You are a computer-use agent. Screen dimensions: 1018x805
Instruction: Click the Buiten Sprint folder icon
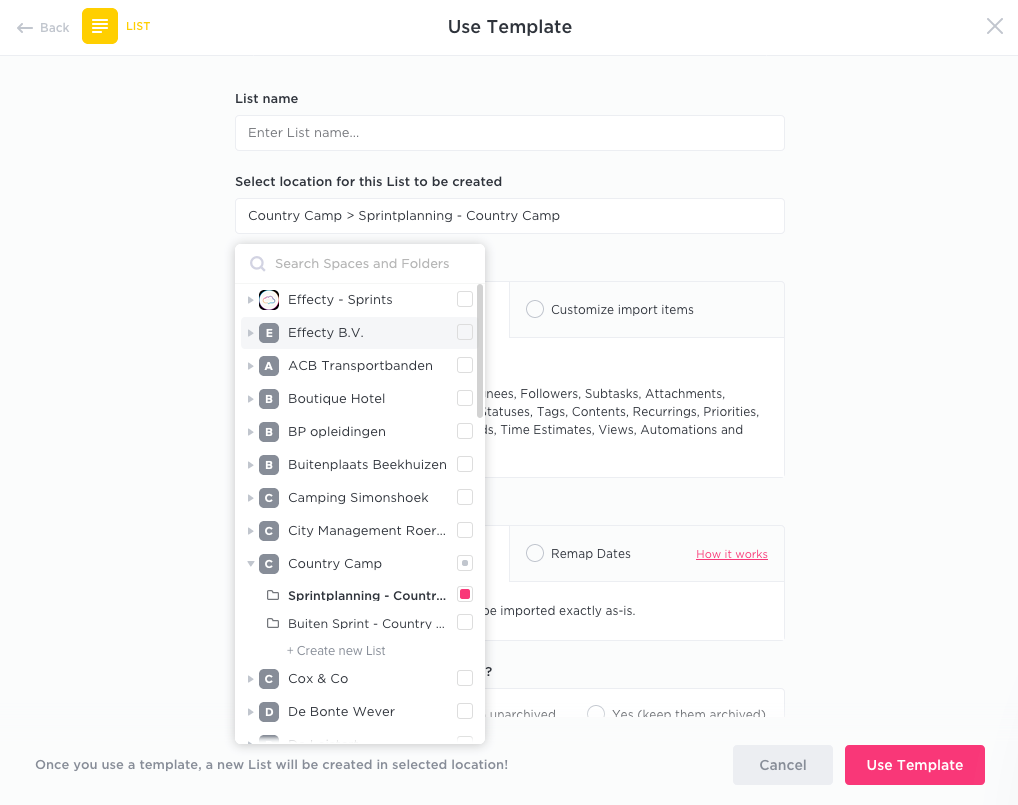pyautogui.click(x=273, y=624)
